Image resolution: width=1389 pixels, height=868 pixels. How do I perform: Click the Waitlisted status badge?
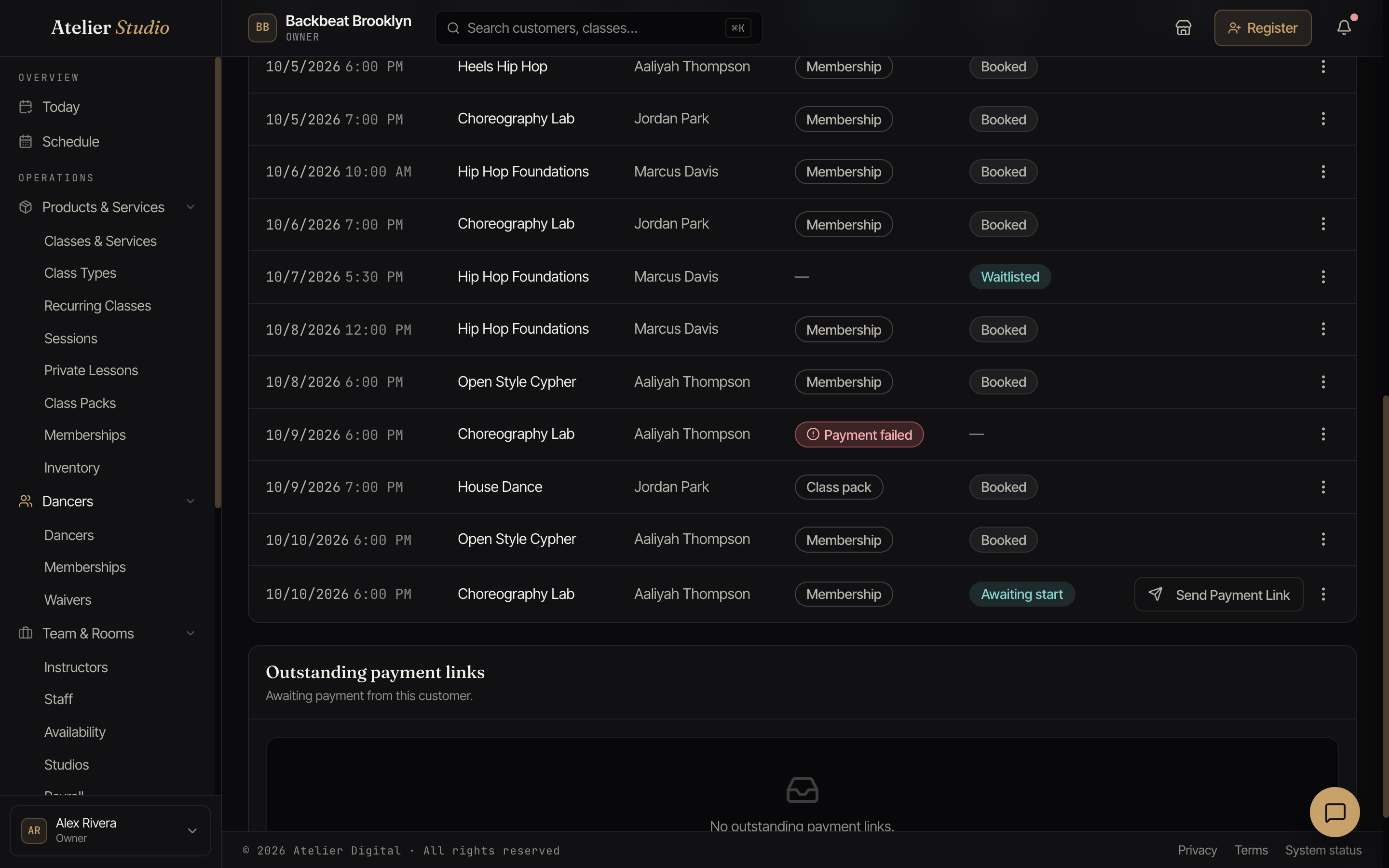[1009, 277]
